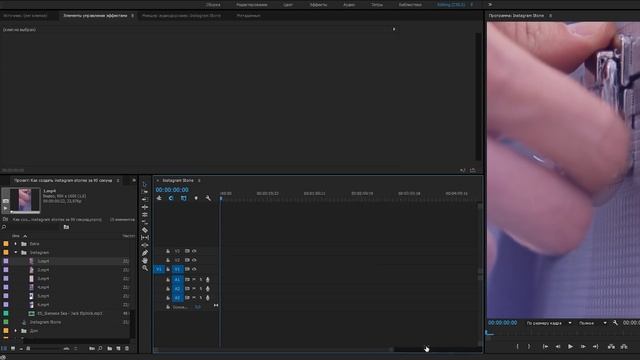640x360 pixels.
Task: Step forward one frame in Program monitor
Action: coord(583,347)
